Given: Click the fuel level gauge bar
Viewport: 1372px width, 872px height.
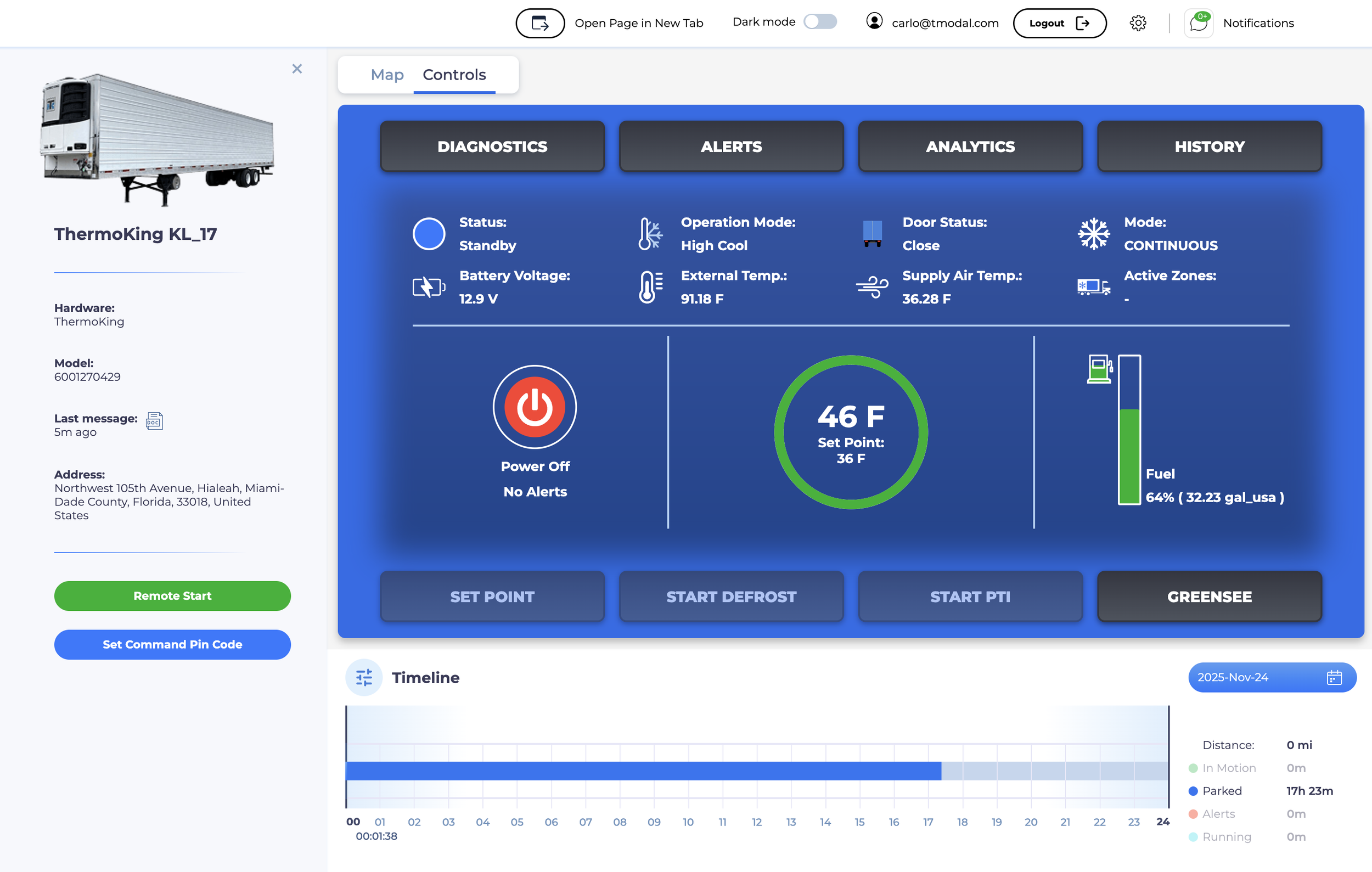Looking at the screenshot, I should click(1129, 430).
